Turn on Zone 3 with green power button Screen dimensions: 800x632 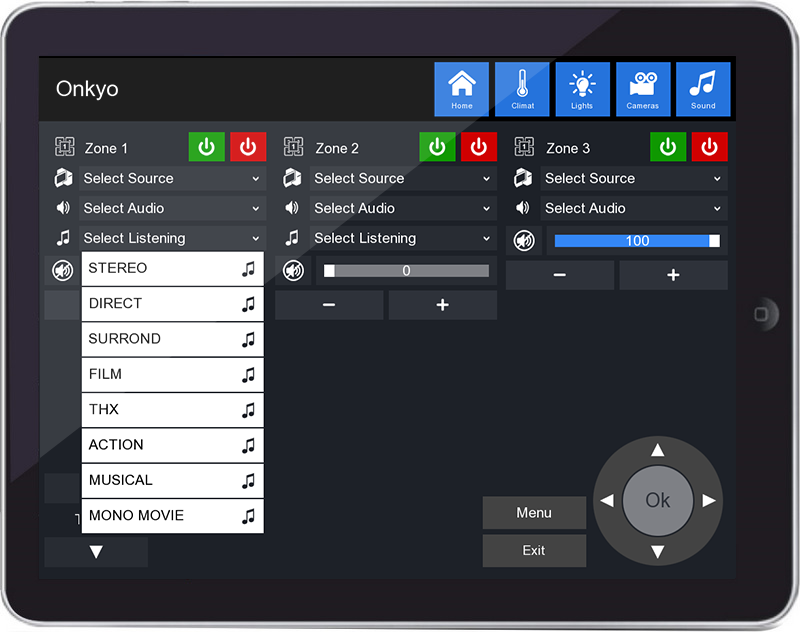pyautogui.click(x=668, y=147)
